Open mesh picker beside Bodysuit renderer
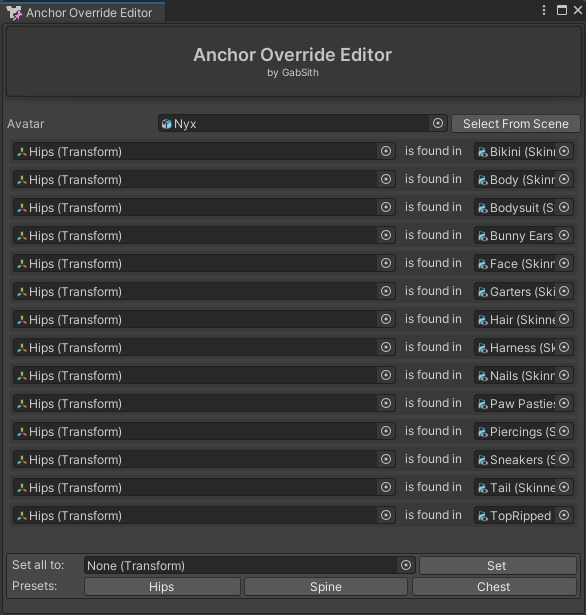This screenshot has height=615, width=586. click(564, 207)
